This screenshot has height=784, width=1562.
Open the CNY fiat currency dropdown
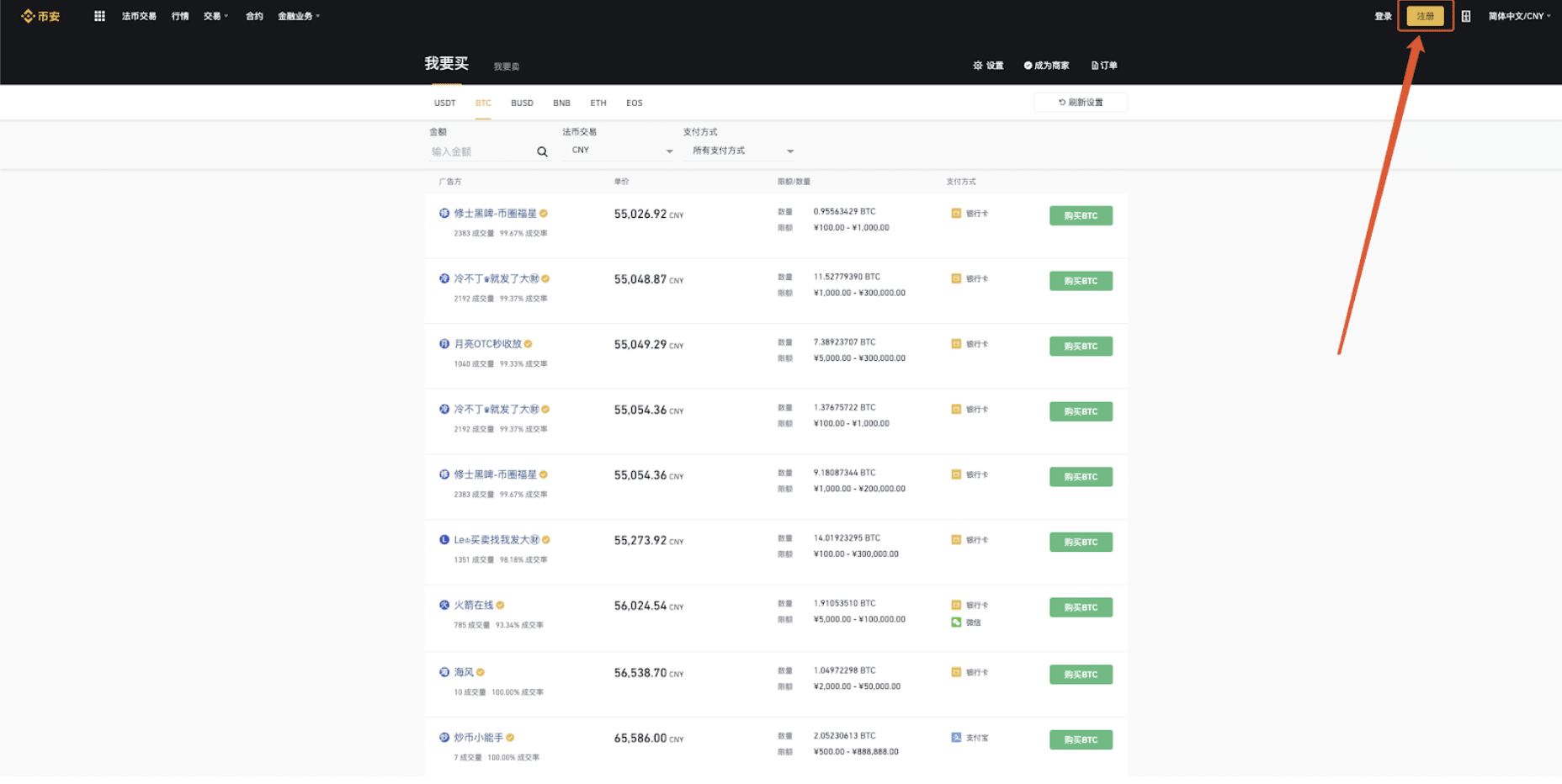point(621,151)
